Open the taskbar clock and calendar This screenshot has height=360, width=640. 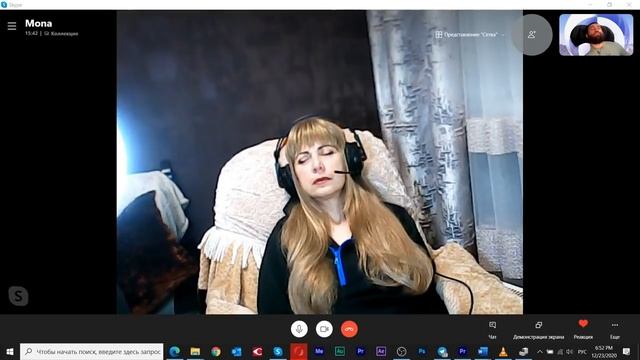tap(604, 351)
